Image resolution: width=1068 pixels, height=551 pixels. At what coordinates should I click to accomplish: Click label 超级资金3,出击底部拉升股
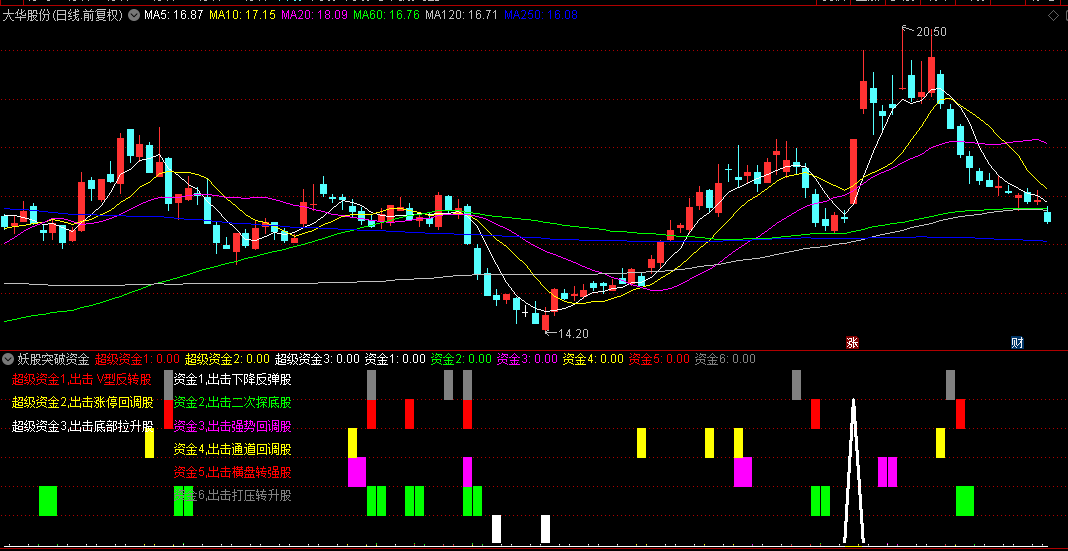point(82,426)
